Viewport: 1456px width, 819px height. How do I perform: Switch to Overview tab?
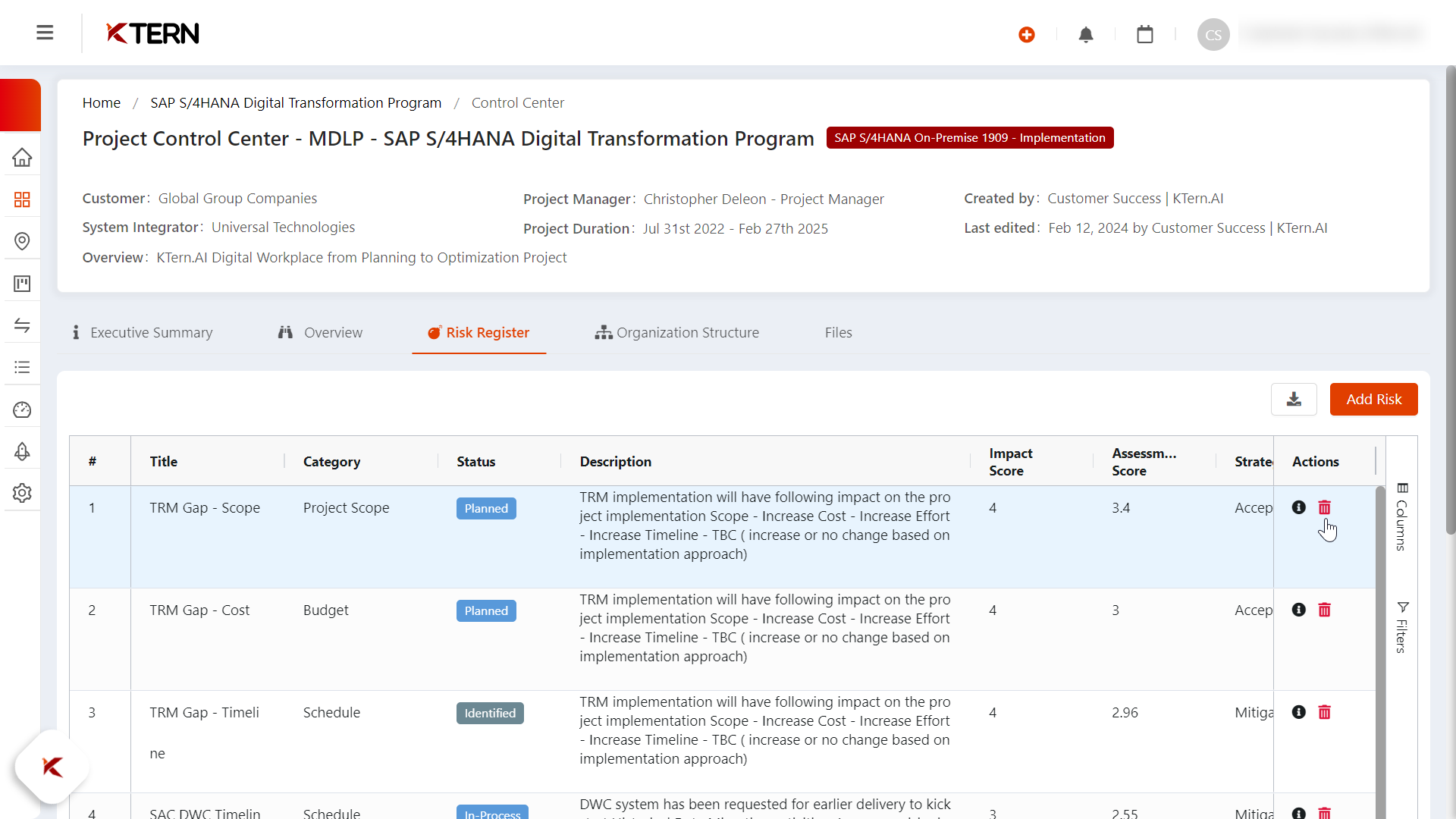click(320, 332)
